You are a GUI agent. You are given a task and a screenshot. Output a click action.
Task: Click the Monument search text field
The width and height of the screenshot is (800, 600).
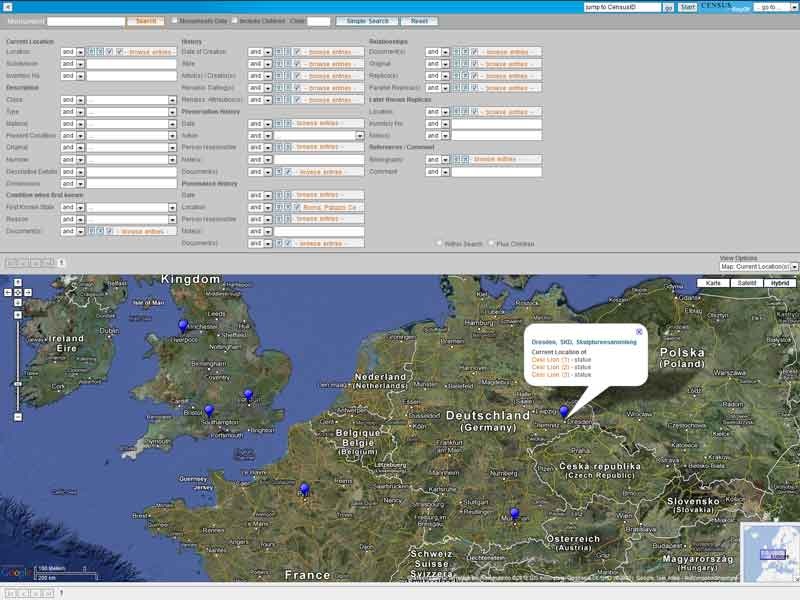(86, 21)
